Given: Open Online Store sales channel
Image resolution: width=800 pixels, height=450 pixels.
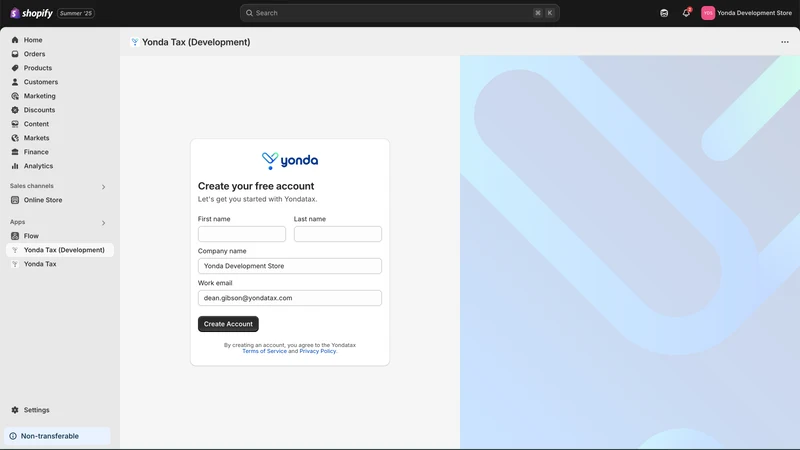Looking at the screenshot, I should [60, 200].
